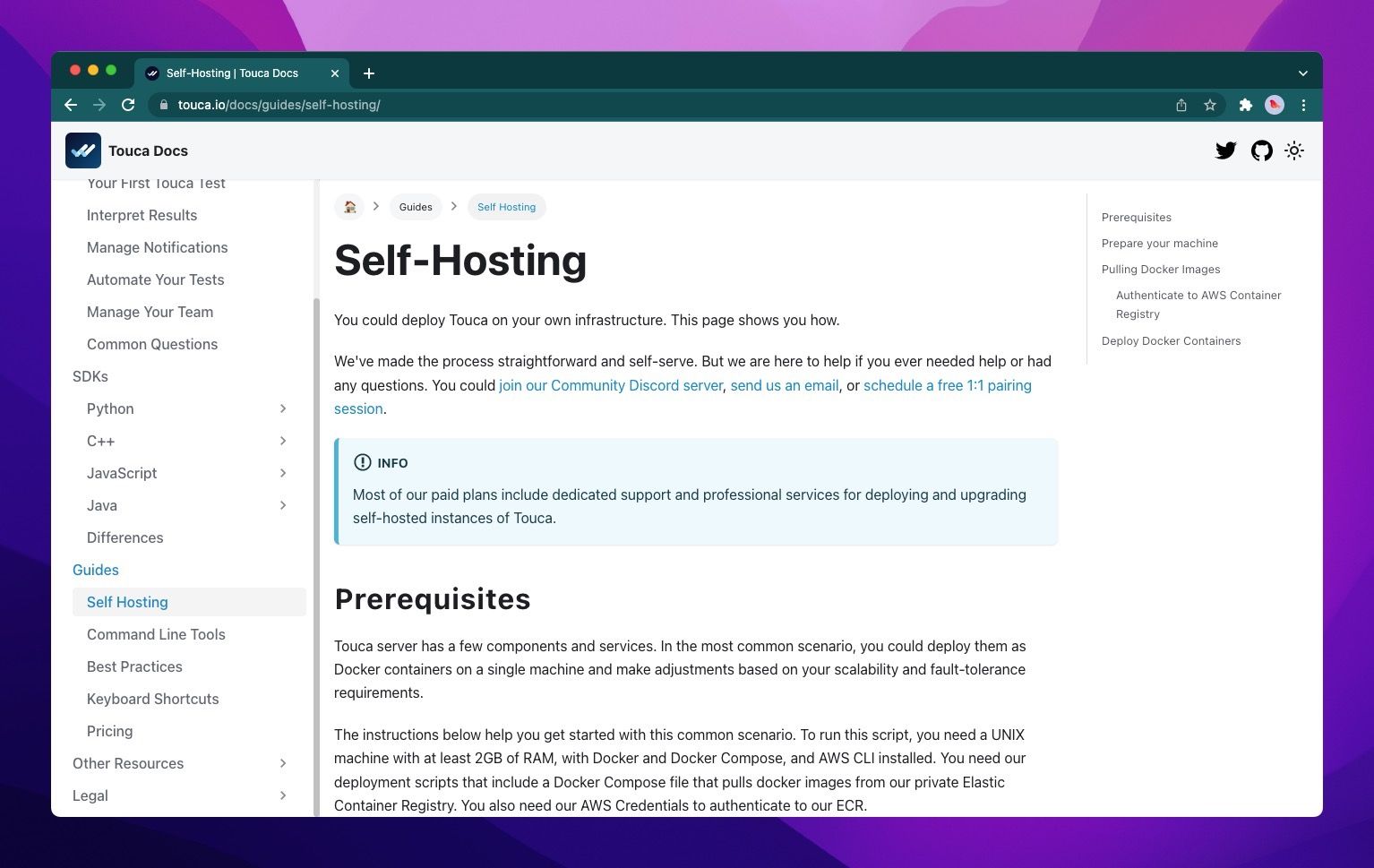
Task: Expand Other Resources section
Action: 283,763
